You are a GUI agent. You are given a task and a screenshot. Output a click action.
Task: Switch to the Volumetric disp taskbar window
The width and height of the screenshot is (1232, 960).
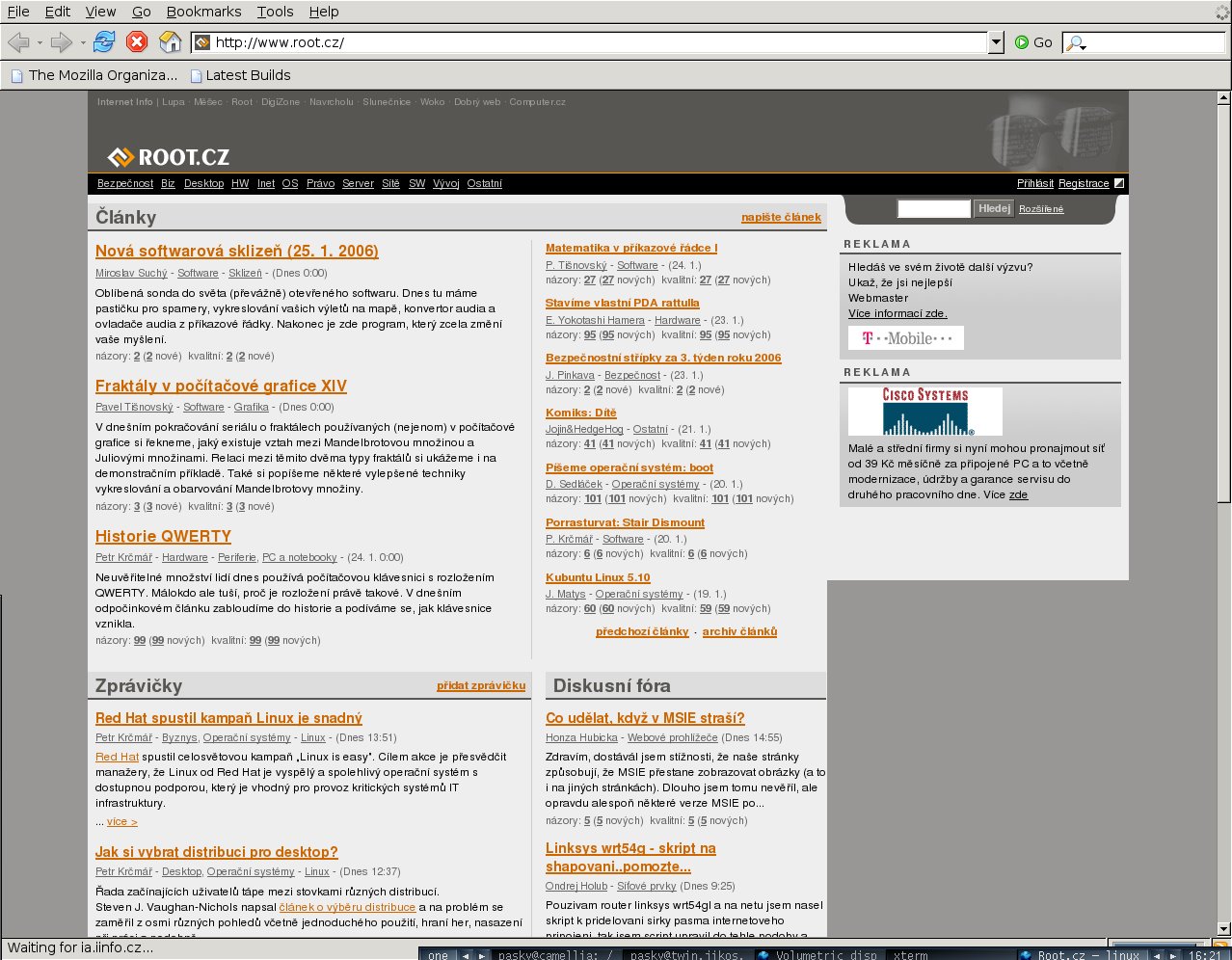[817, 954]
